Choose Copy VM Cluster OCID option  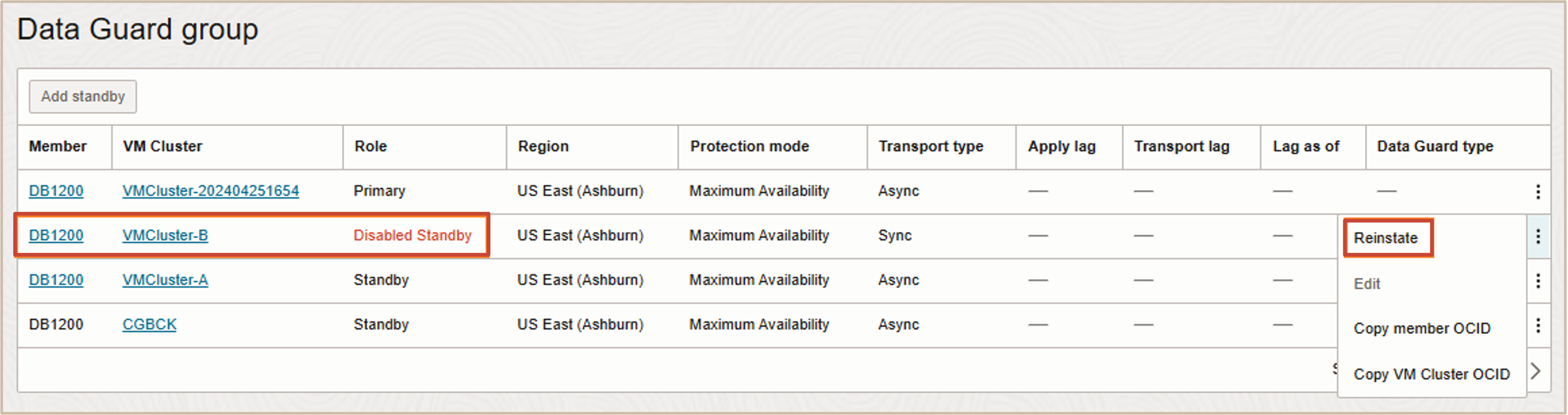(x=1431, y=374)
